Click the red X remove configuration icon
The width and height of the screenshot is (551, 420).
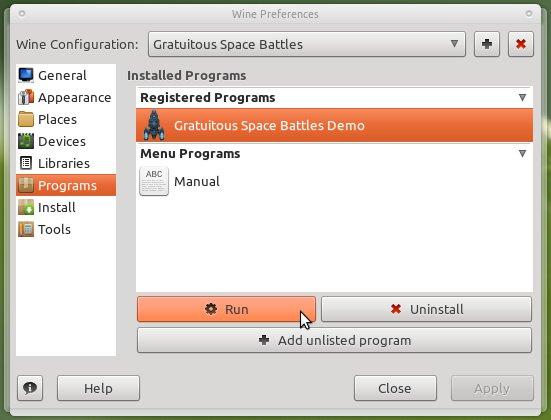(521, 44)
